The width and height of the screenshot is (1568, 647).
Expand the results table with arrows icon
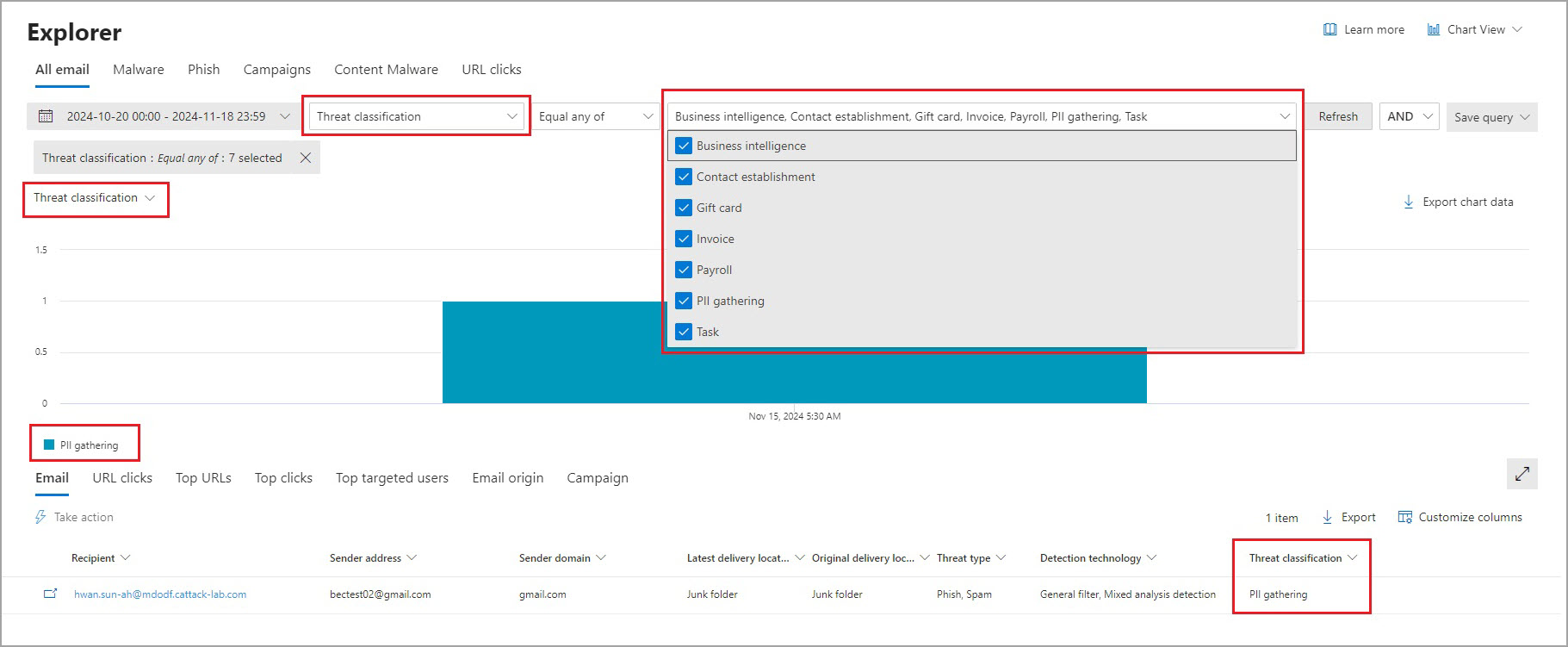click(1522, 474)
